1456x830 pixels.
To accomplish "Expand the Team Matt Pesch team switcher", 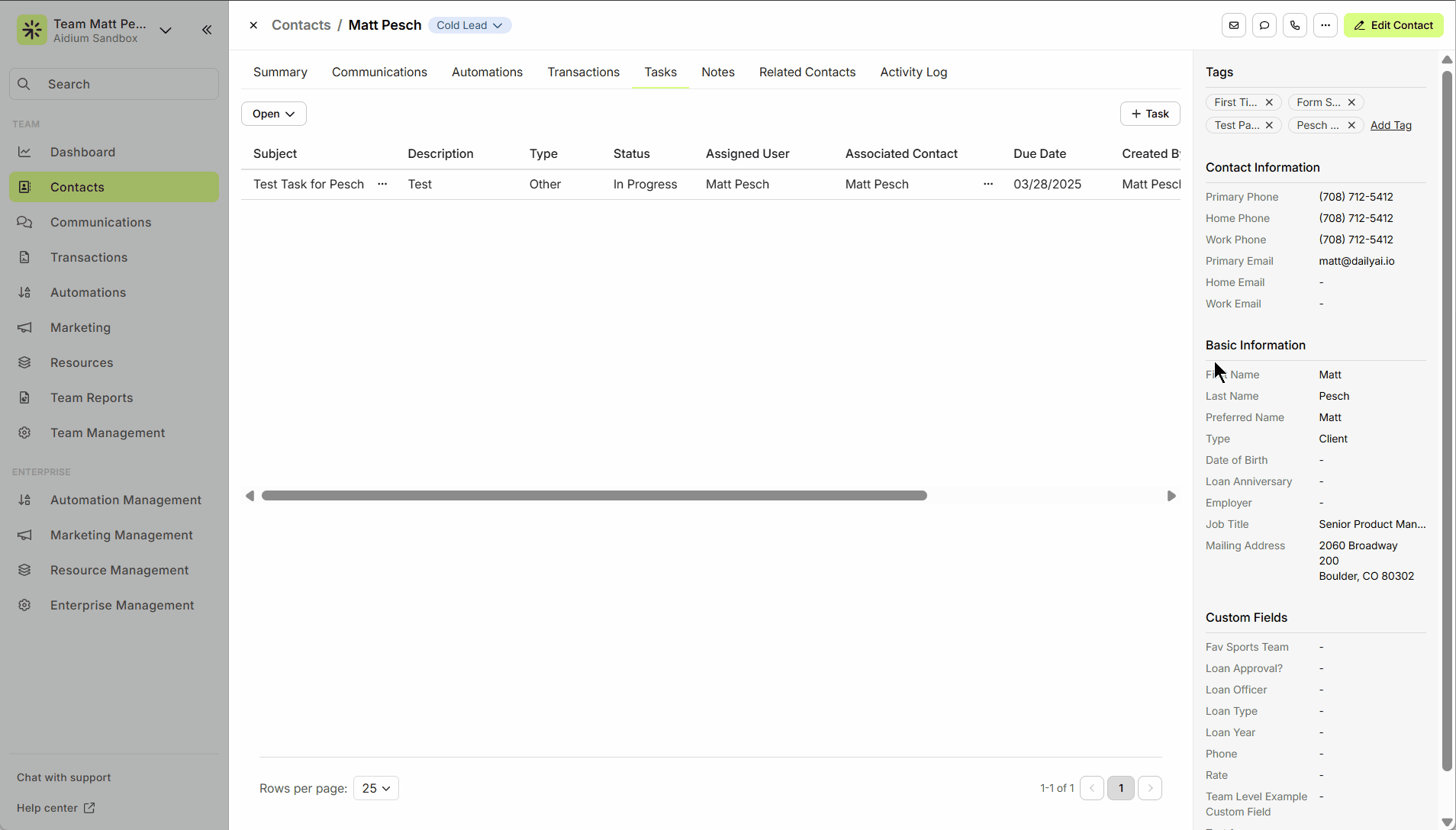I will pos(166,31).
